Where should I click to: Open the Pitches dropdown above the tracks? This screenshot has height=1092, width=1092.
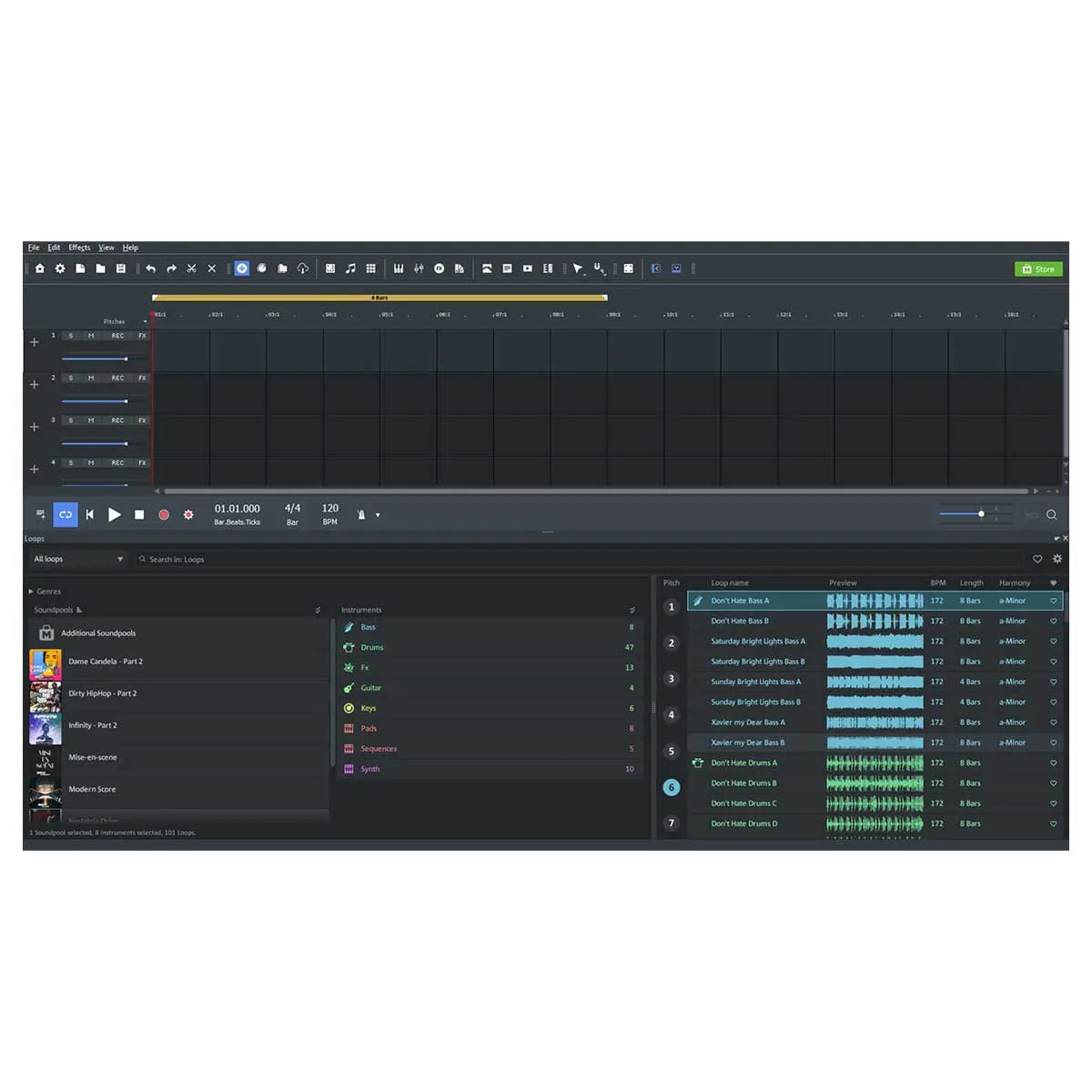pos(146,321)
